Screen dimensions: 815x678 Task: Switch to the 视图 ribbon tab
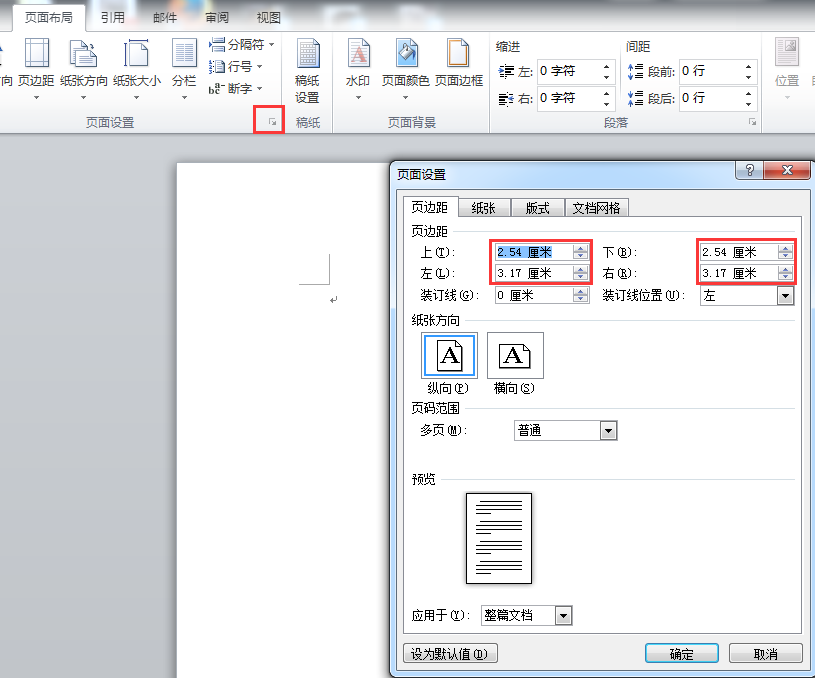269,18
